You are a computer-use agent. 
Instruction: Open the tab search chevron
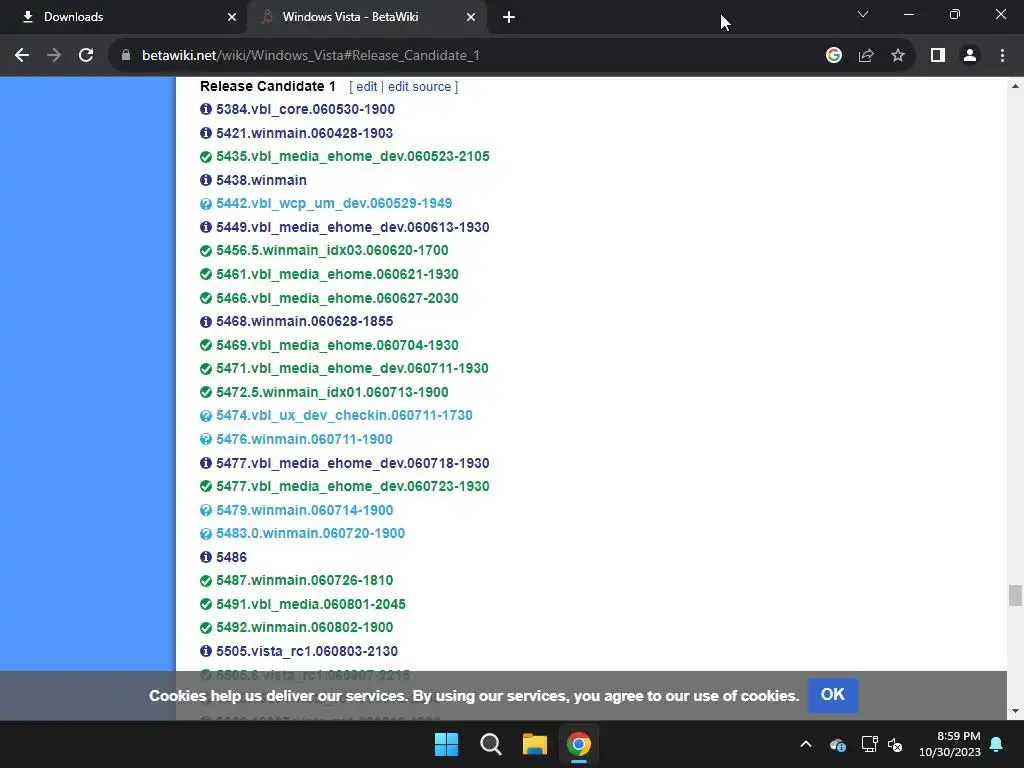(863, 14)
